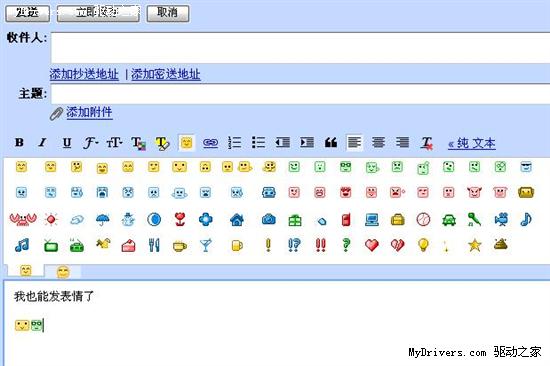Insert the crescent moon emoticon
The image size is (550, 366).
pos(154,220)
